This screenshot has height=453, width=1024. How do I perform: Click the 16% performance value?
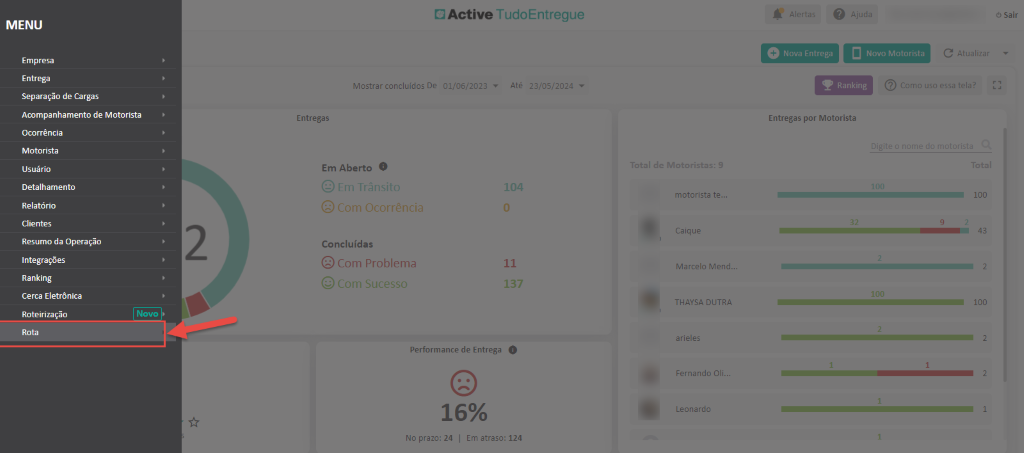click(x=464, y=413)
